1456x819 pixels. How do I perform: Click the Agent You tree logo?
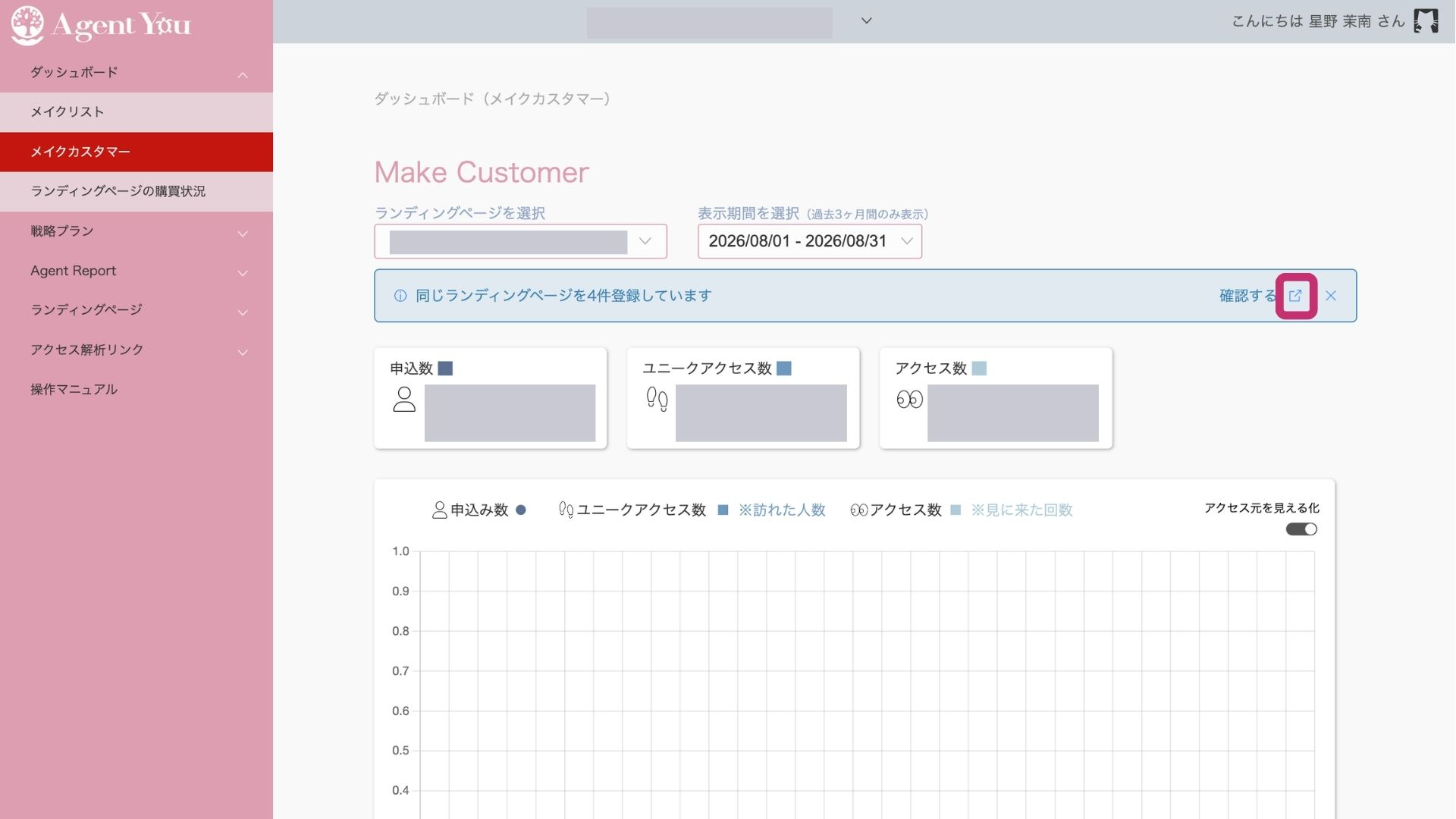(27, 24)
